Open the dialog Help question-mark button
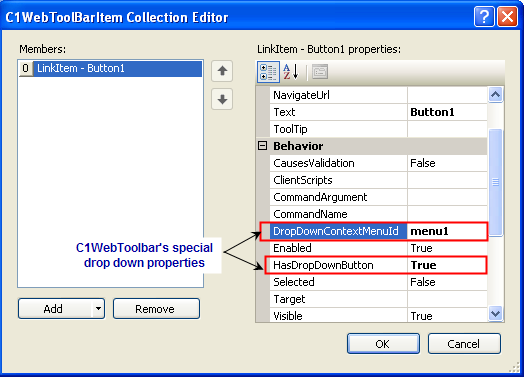 (x=484, y=16)
